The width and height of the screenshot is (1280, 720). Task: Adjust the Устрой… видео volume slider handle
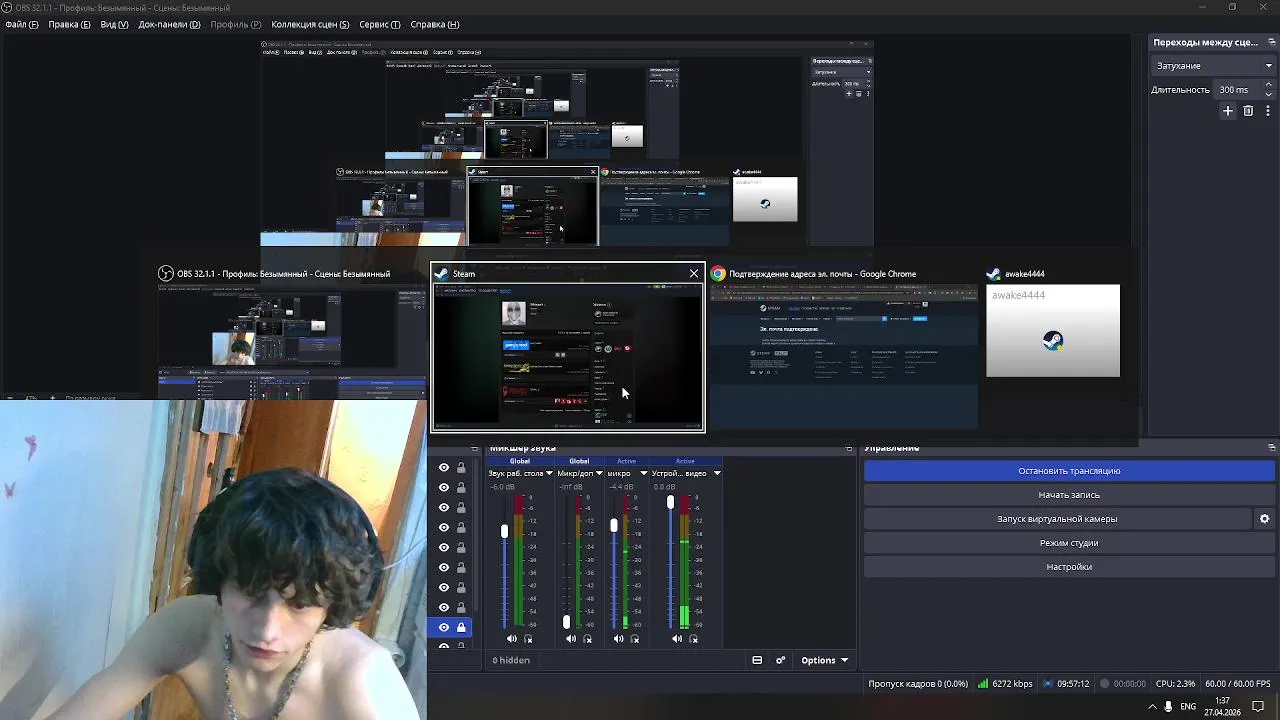670,502
